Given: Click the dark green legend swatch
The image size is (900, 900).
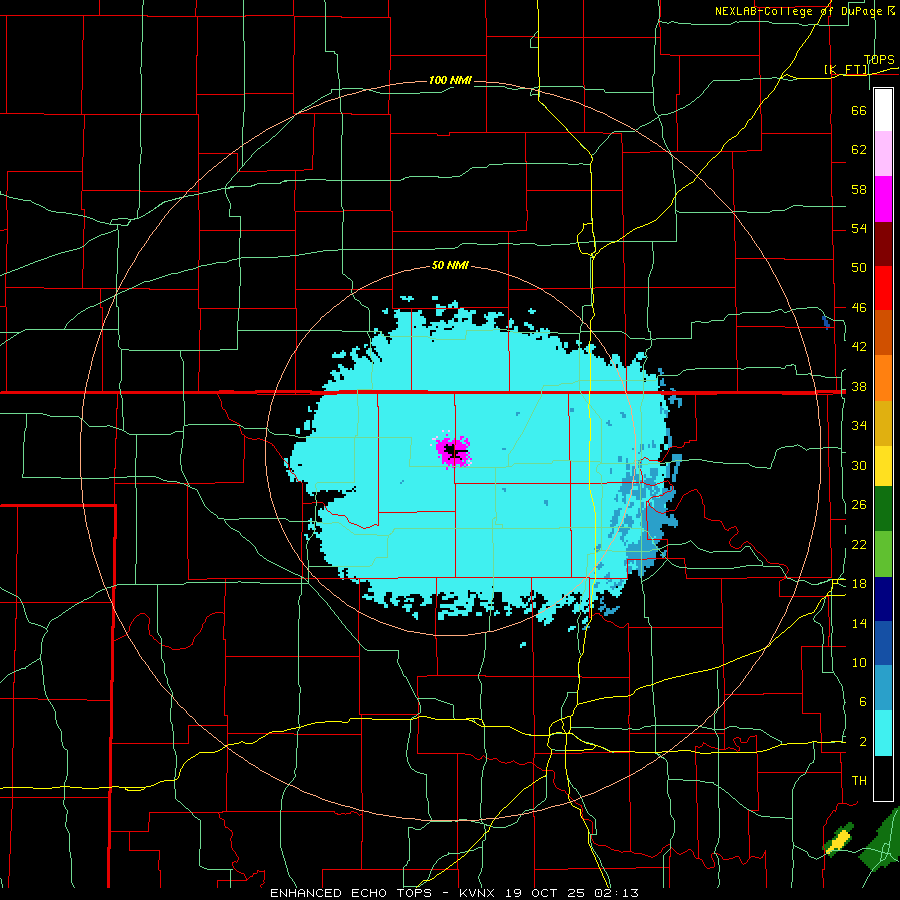Looking at the screenshot, I should (883, 509).
